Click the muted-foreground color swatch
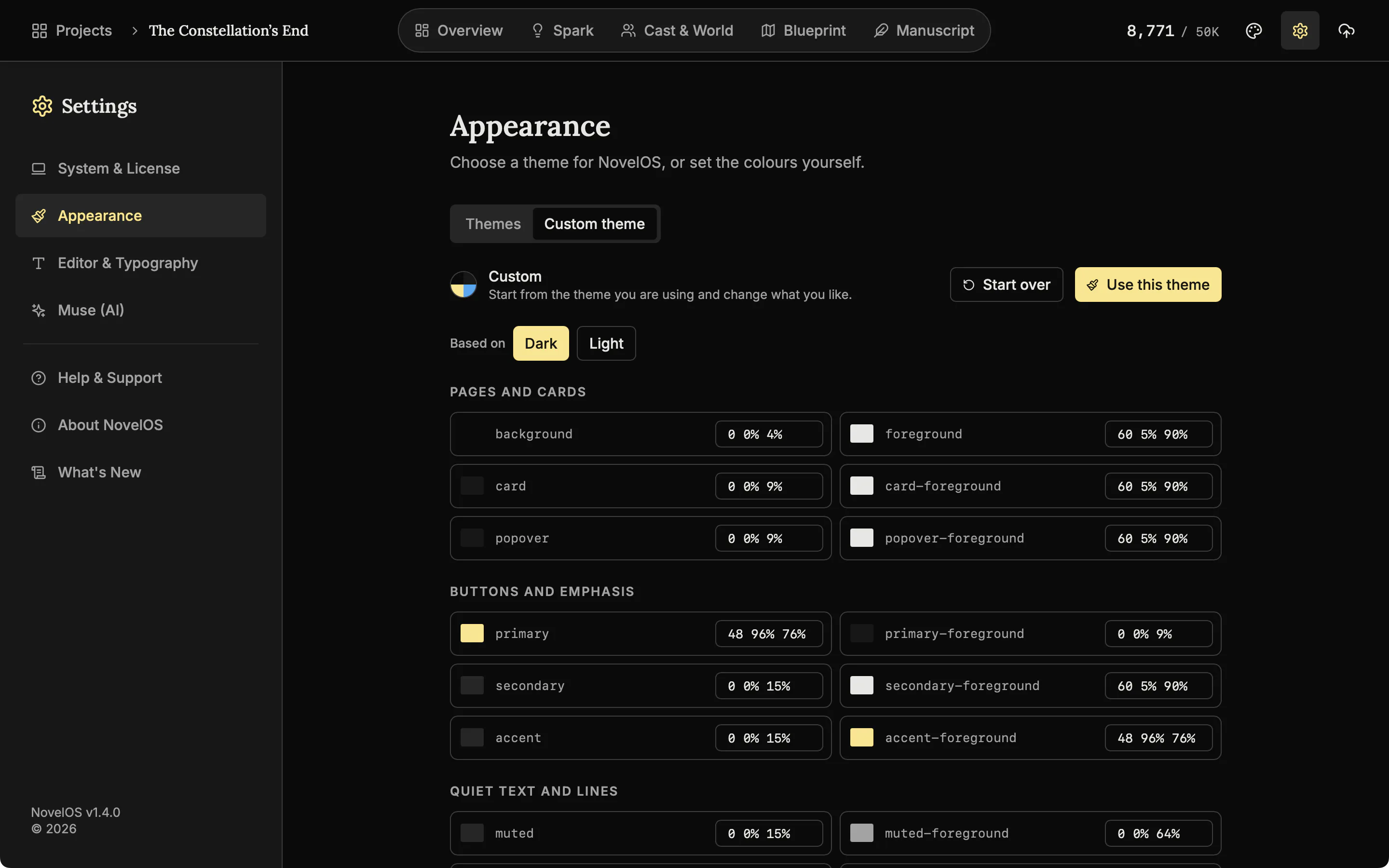This screenshot has height=868, width=1389. click(x=861, y=833)
